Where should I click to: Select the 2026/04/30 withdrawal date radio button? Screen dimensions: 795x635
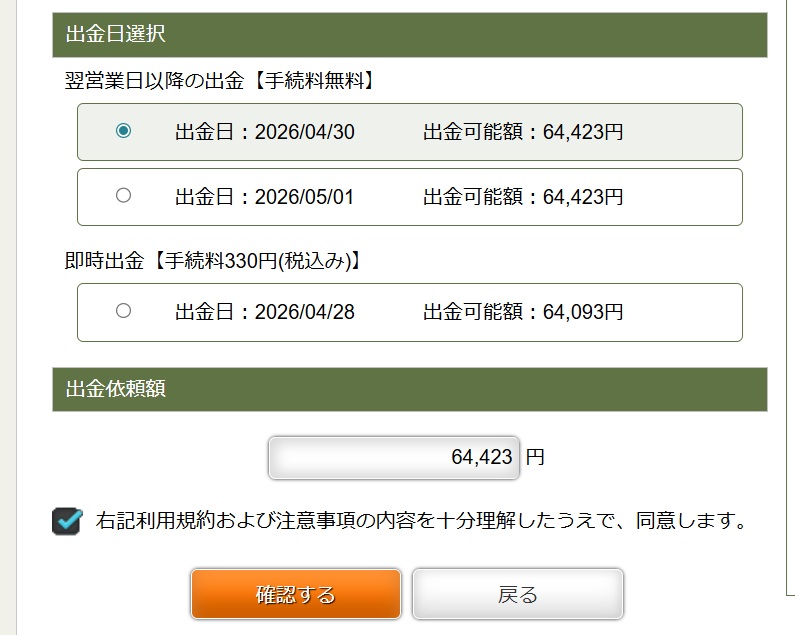(x=123, y=131)
